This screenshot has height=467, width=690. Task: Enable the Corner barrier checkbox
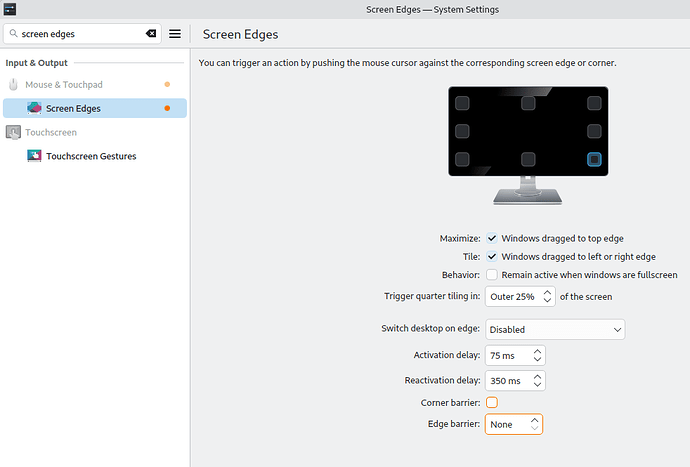(x=492, y=402)
